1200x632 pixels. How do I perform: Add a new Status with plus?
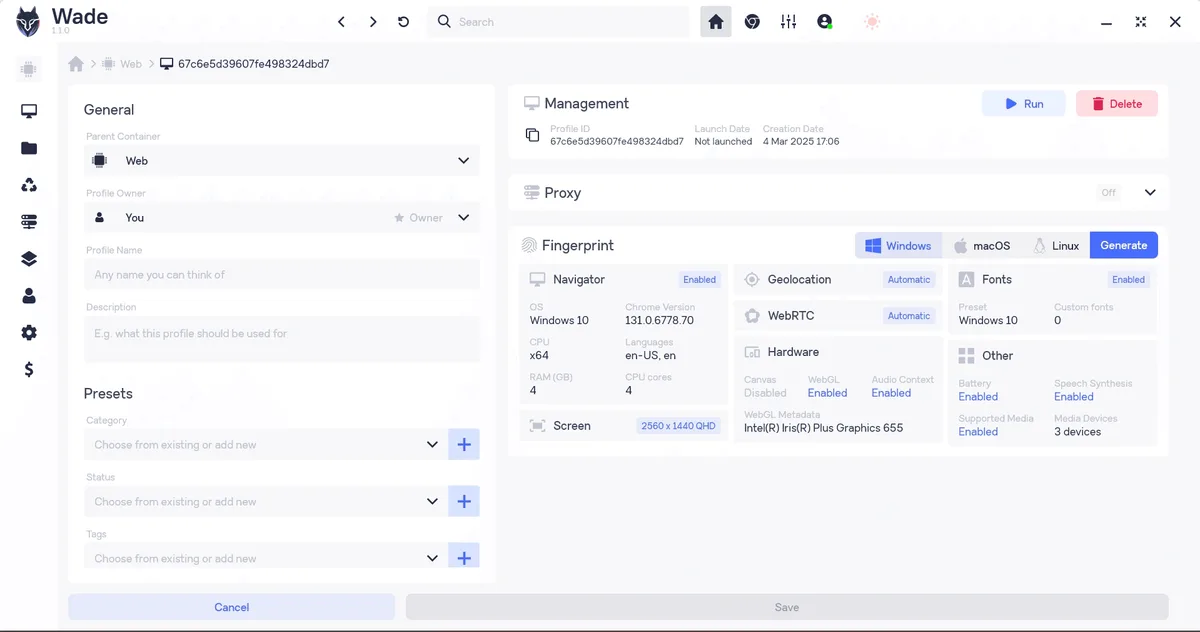coord(464,502)
